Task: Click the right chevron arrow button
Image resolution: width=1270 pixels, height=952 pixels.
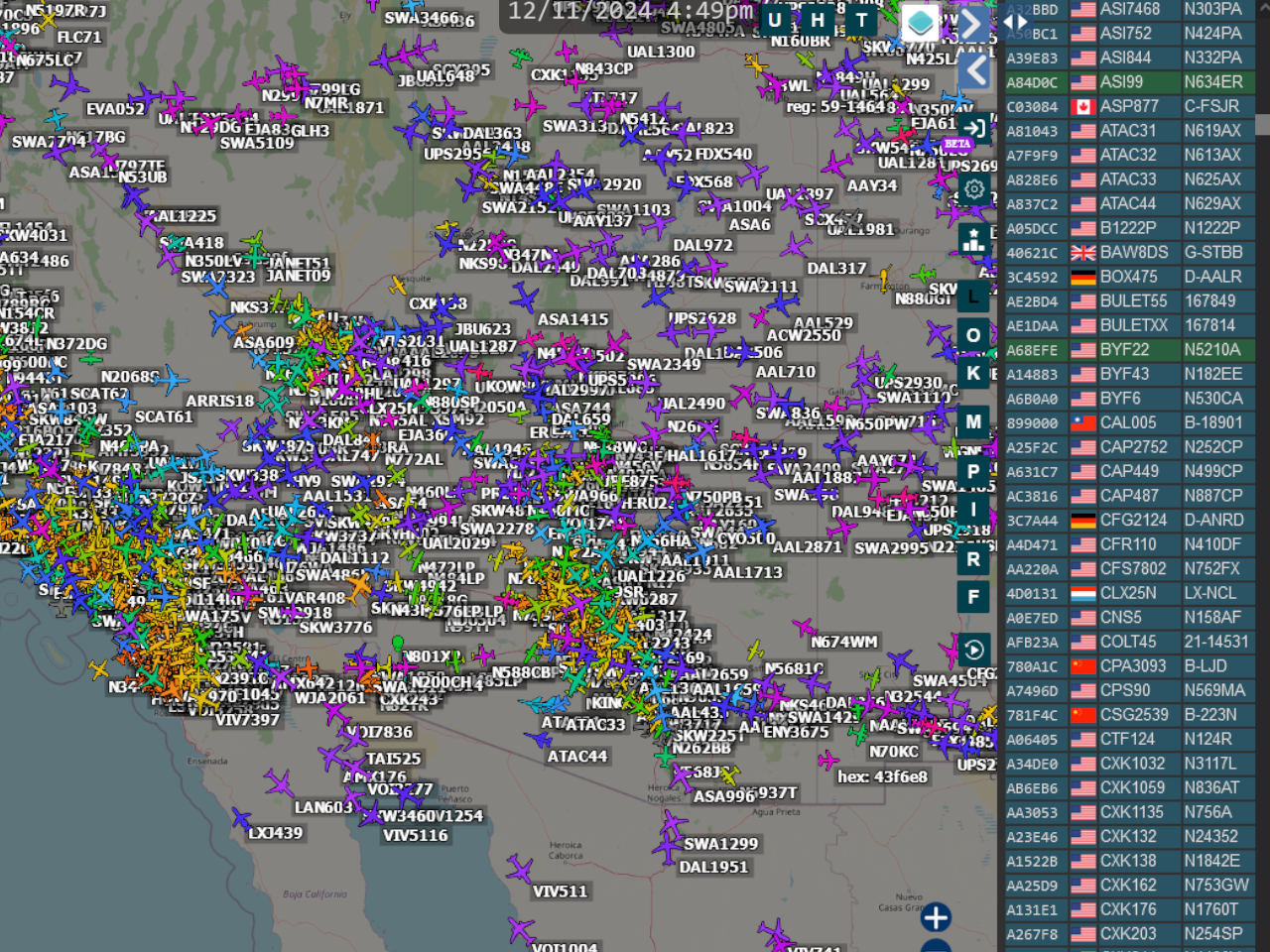Action: pyautogui.click(x=974, y=23)
